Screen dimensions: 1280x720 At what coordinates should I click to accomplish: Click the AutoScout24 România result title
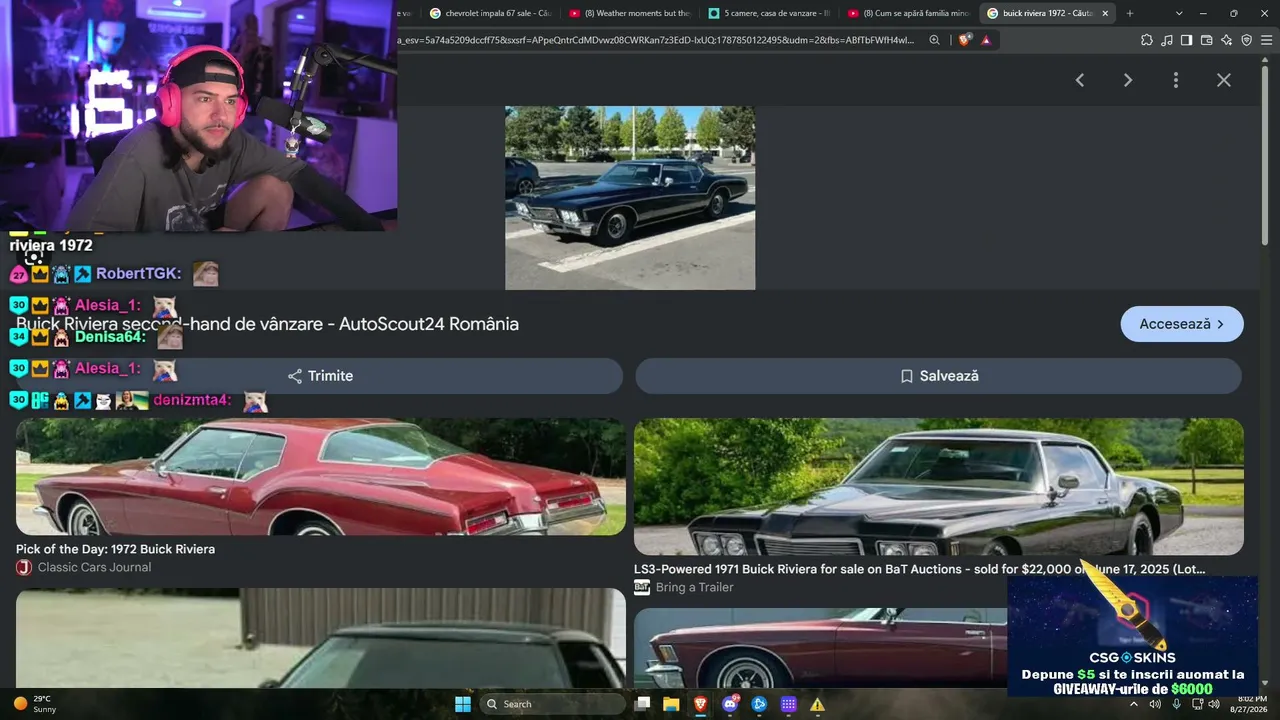click(268, 324)
